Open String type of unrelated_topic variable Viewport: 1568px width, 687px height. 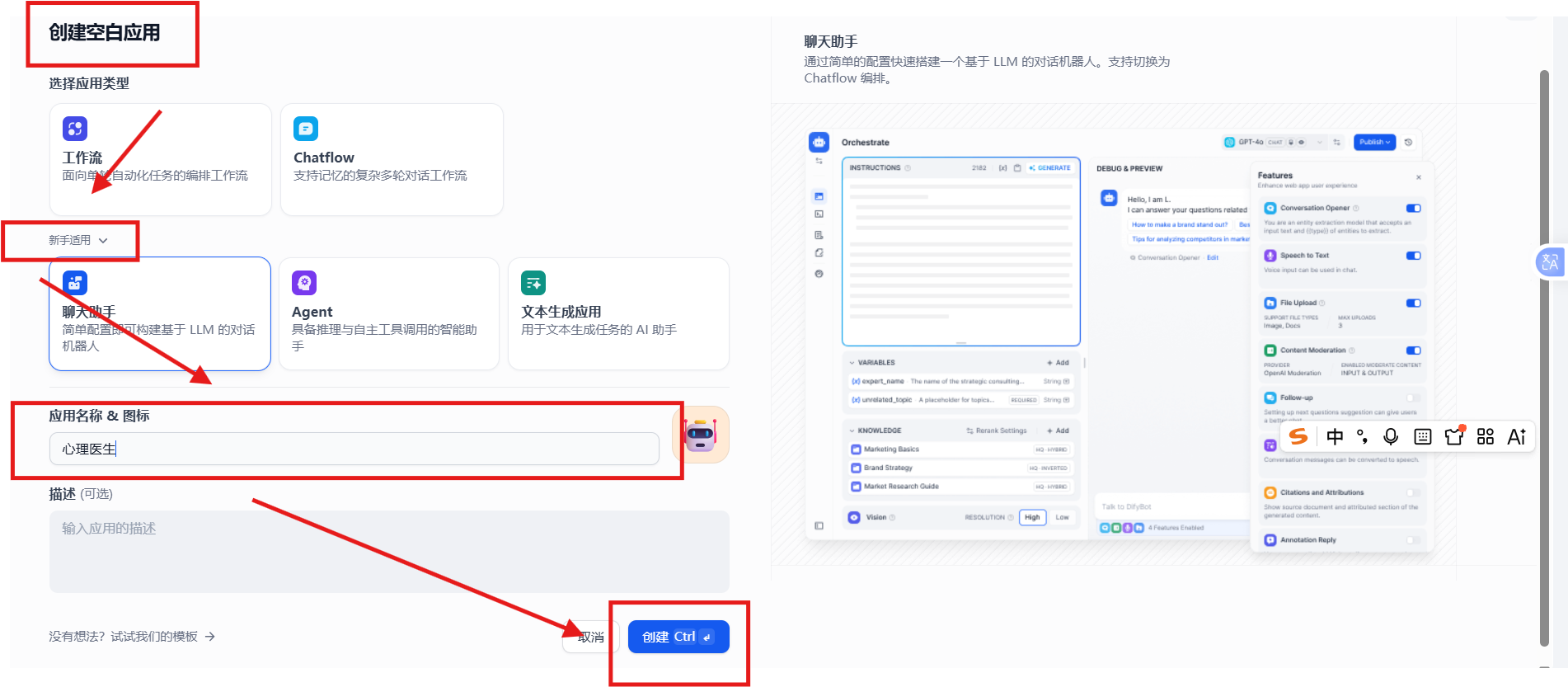point(1056,400)
